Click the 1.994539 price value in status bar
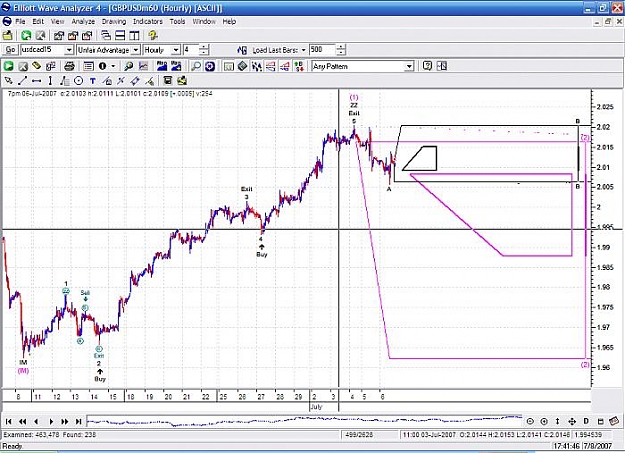This screenshot has height=453, width=625. [x=588, y=435]
